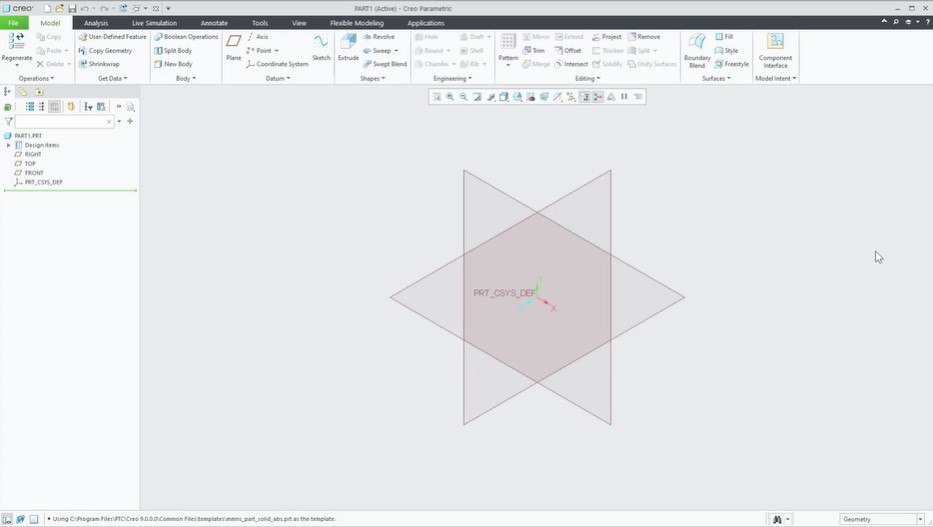Click the datum Axis tool
Image resolution: width=933 pixels, height=527 pixels.
click(258, 37)
